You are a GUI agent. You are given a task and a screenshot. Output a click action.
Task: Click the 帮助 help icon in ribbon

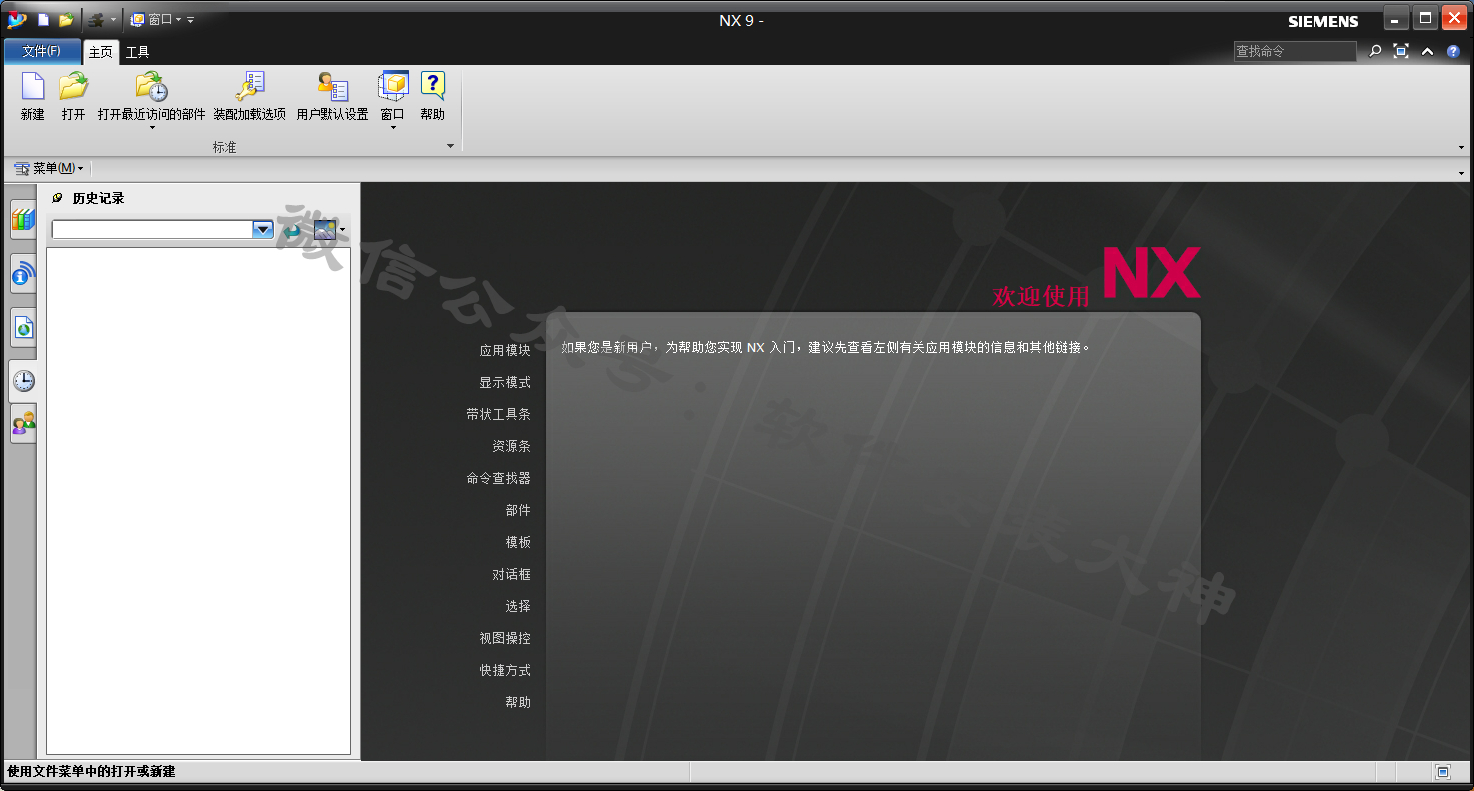(x=432, y=88)
